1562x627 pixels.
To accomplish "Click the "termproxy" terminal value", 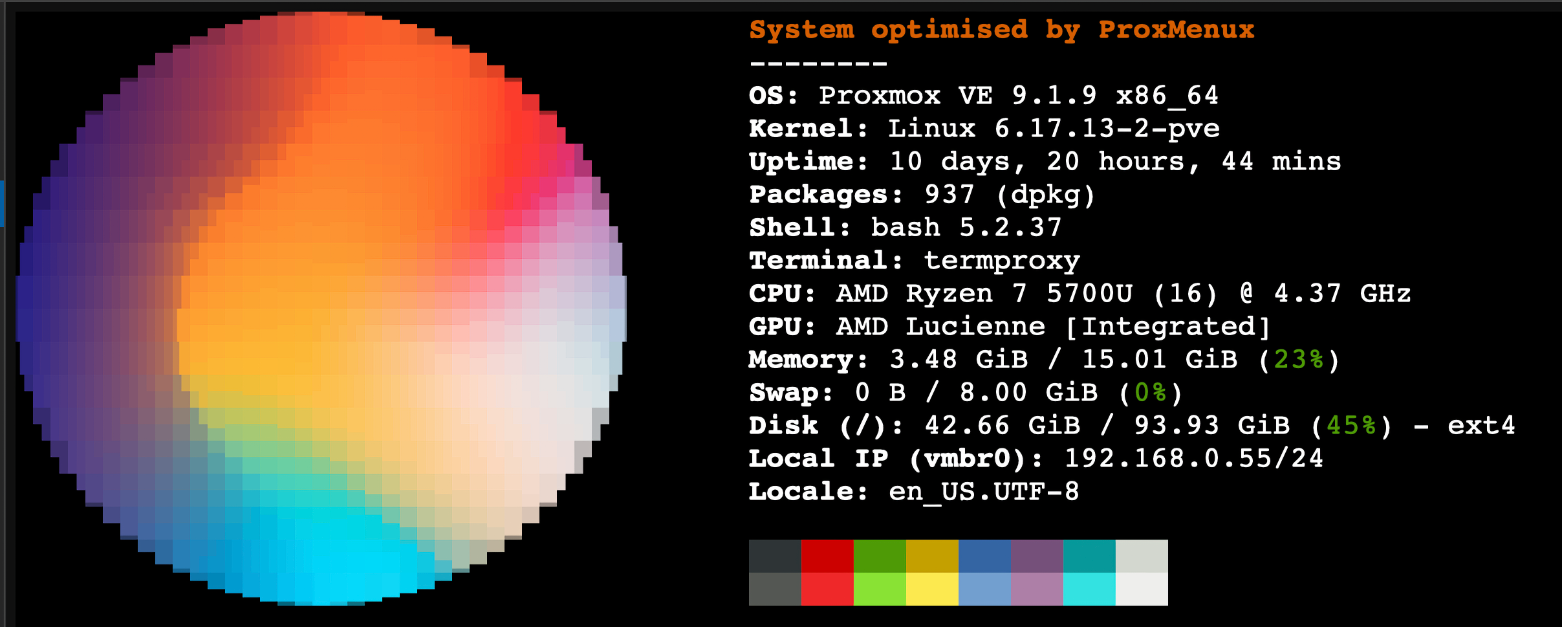I will click(1002, 261).
